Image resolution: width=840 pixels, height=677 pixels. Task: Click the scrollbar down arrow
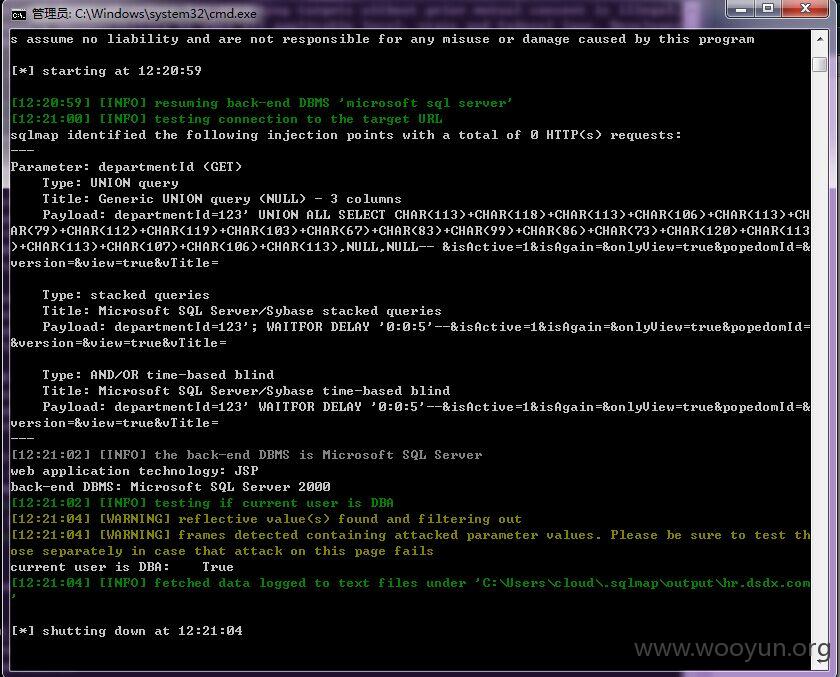pos(820,661)
